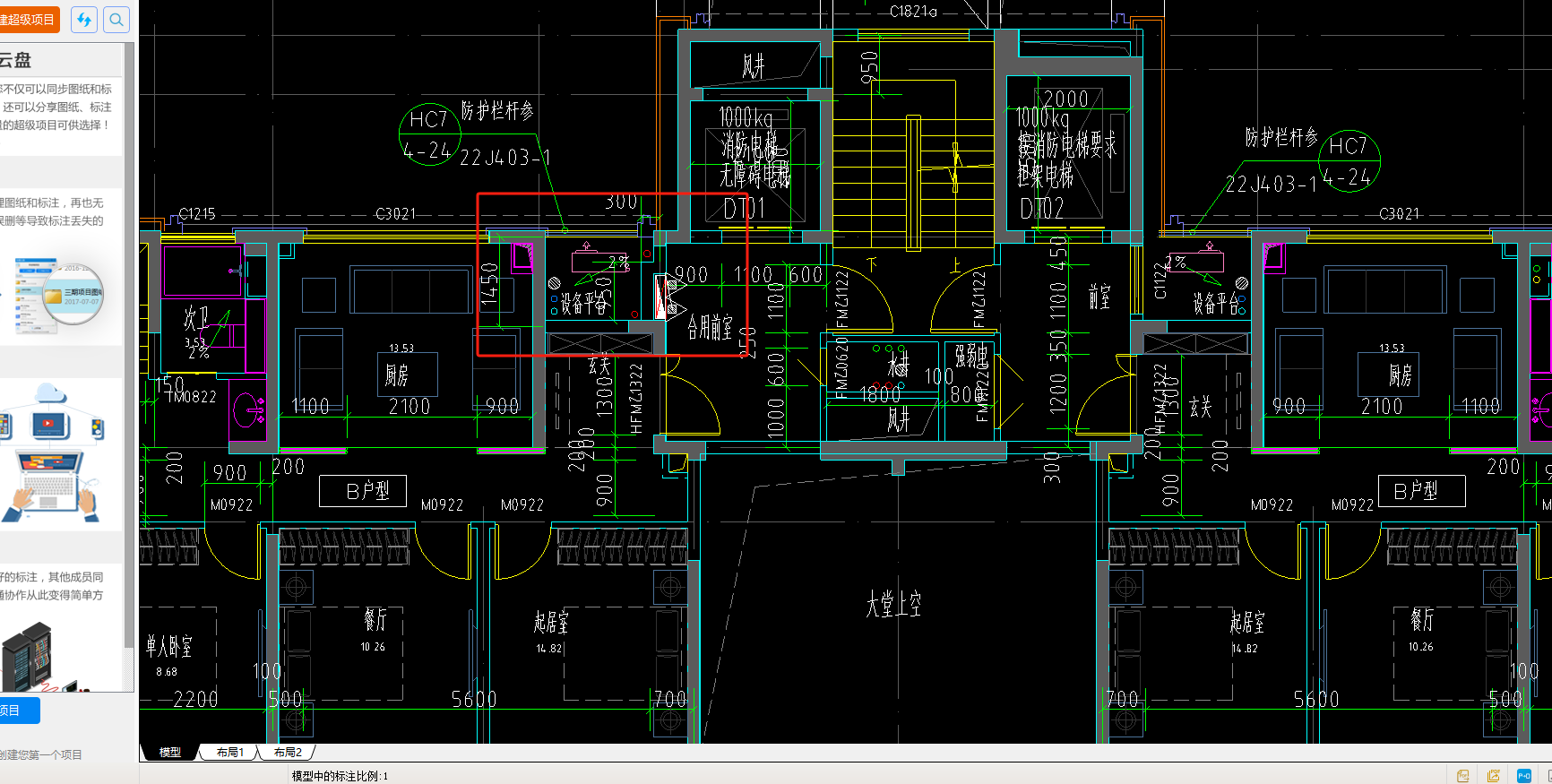Viewport: 1552px width, 784px height.
Task: Click the sync/refresh icon beside the orange button
Action: (84, 20)
